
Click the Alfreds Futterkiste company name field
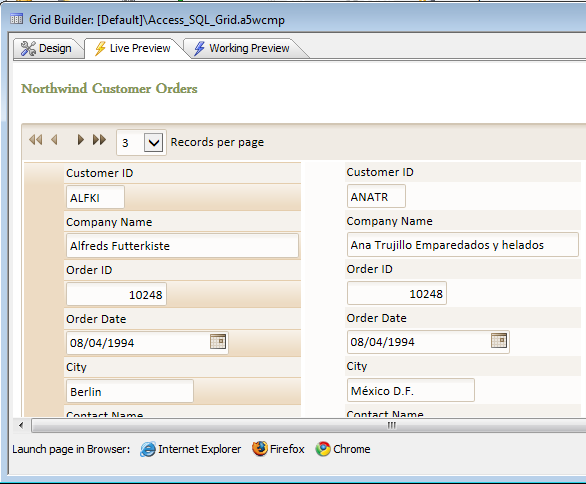click(182, 246)
